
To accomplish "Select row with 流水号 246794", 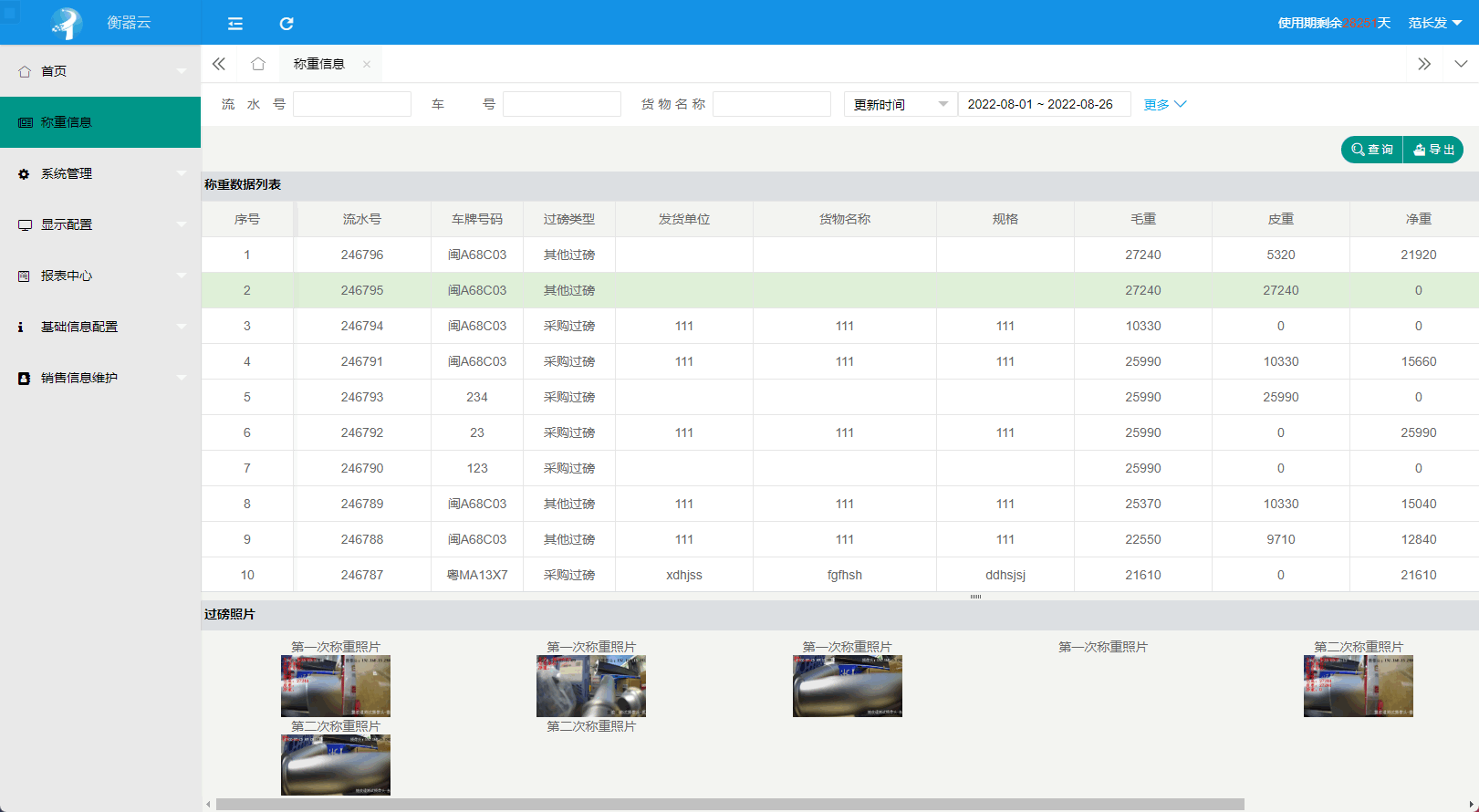I will click(840, 326).
